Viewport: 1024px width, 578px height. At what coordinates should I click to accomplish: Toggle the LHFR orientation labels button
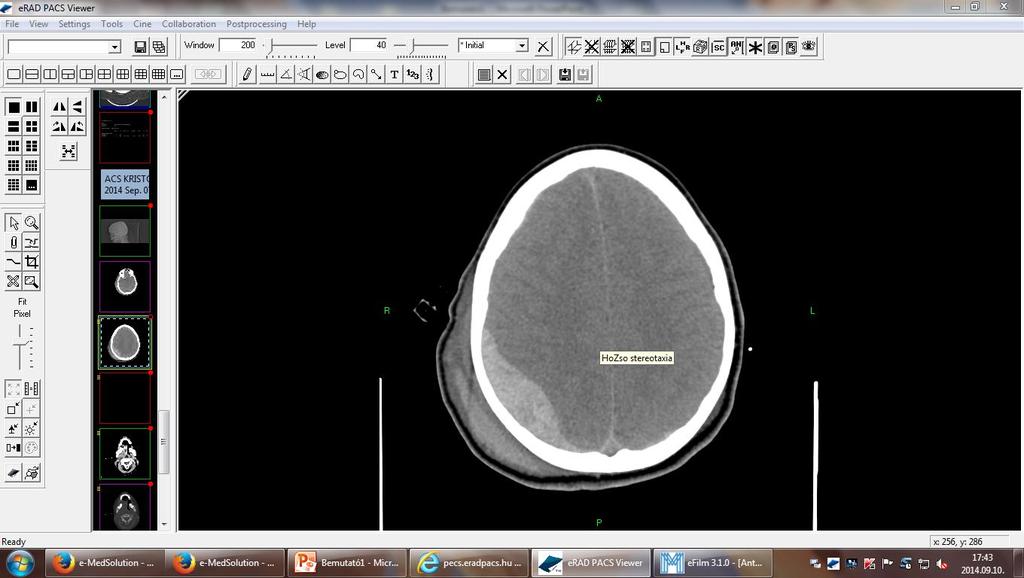click(682, 47)
